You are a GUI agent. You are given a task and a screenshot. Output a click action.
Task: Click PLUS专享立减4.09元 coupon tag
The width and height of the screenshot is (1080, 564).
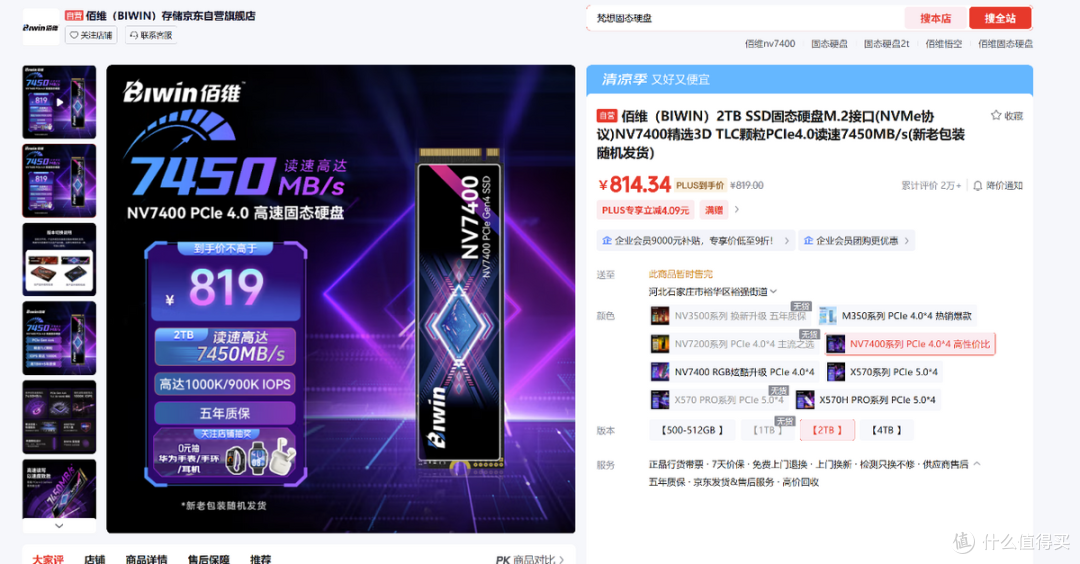pos(645,210)
